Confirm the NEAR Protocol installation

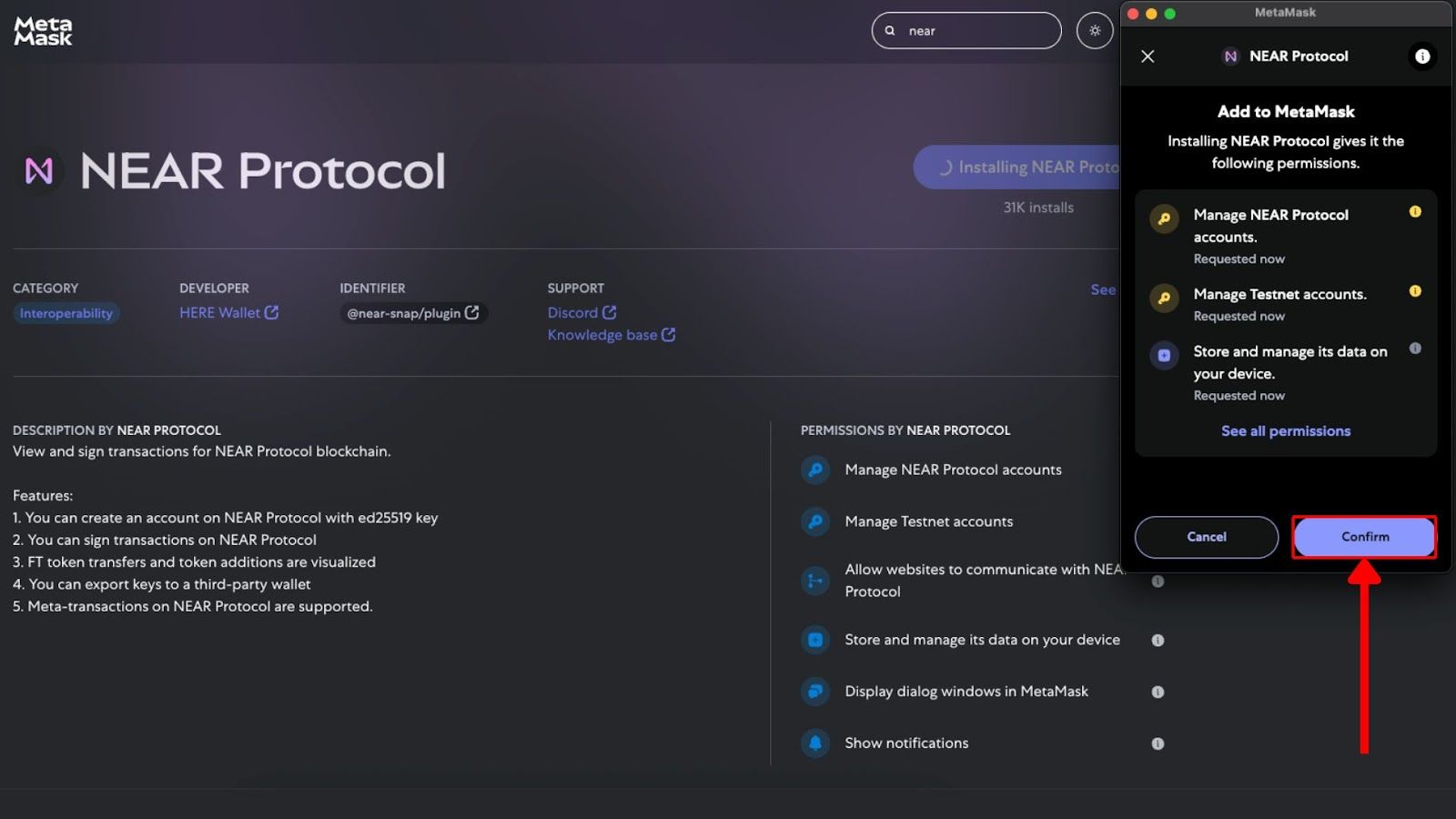[1364, 537]
